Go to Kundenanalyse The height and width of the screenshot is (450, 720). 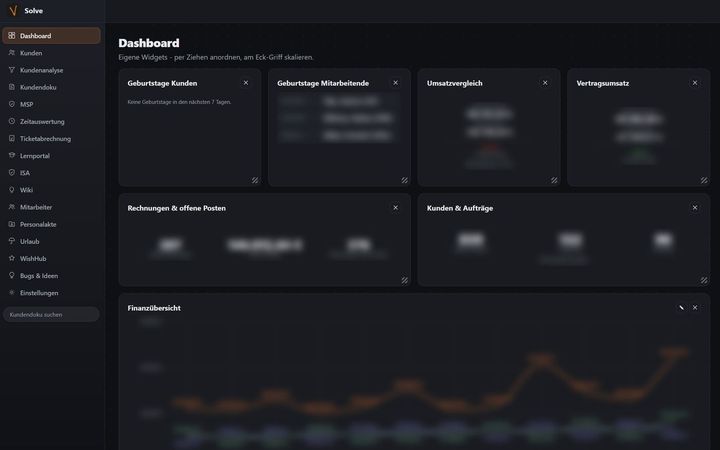click(51, 70)
